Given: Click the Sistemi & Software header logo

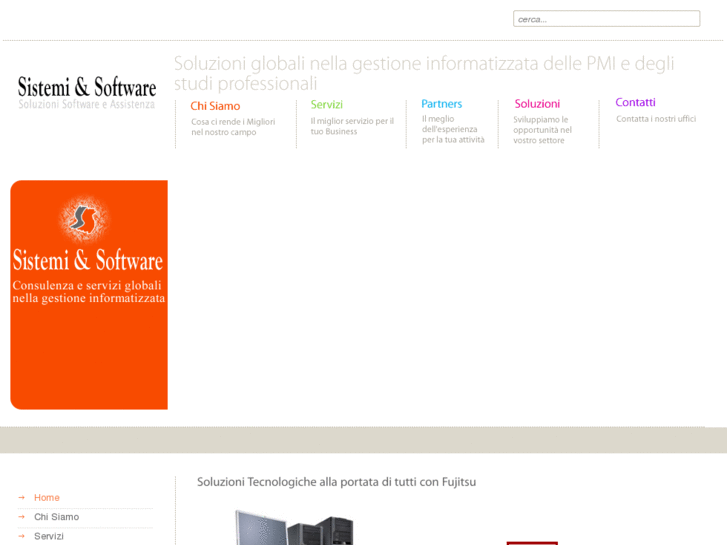Looking at the screenshot, I should point(87,92).
